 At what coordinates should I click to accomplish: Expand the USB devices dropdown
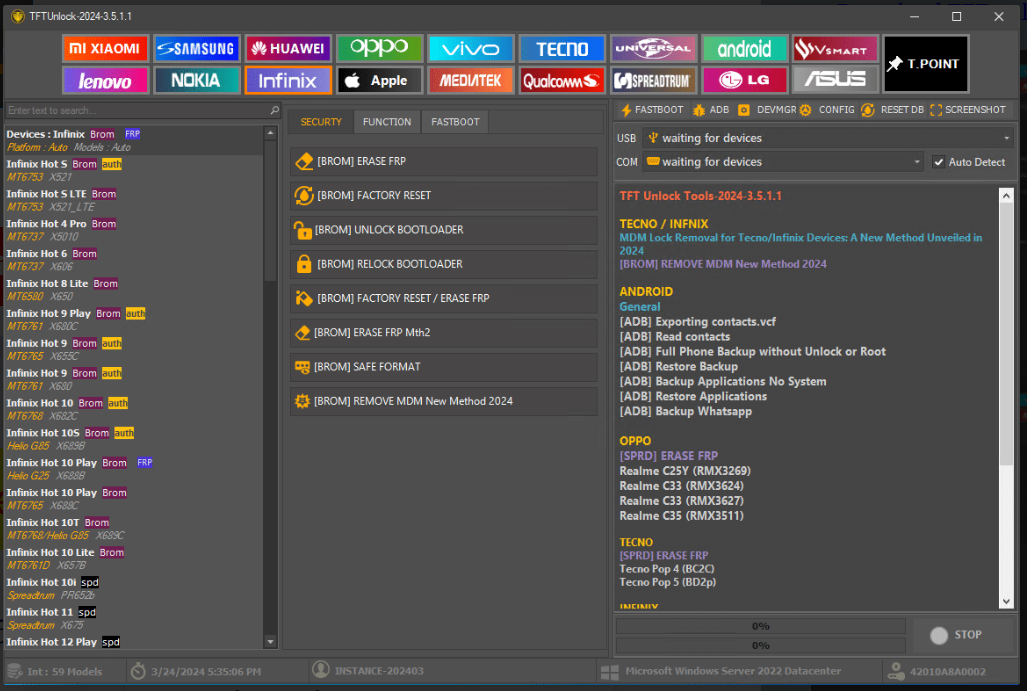click(1006, 138)
